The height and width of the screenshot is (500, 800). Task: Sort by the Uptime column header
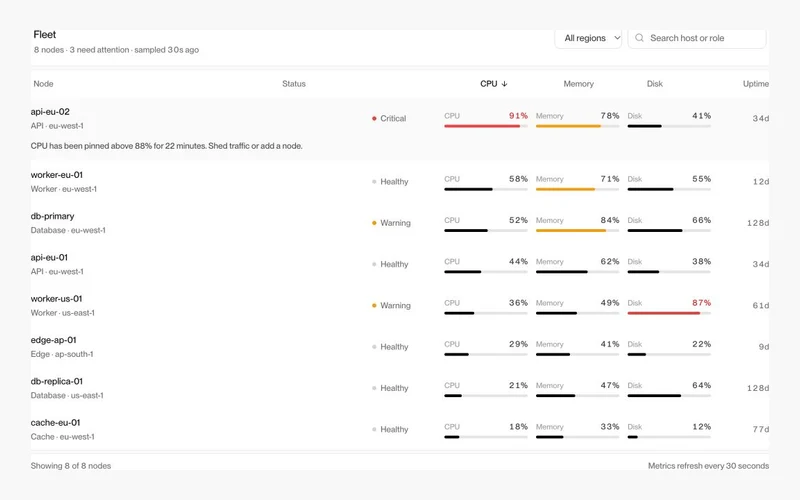756,84
